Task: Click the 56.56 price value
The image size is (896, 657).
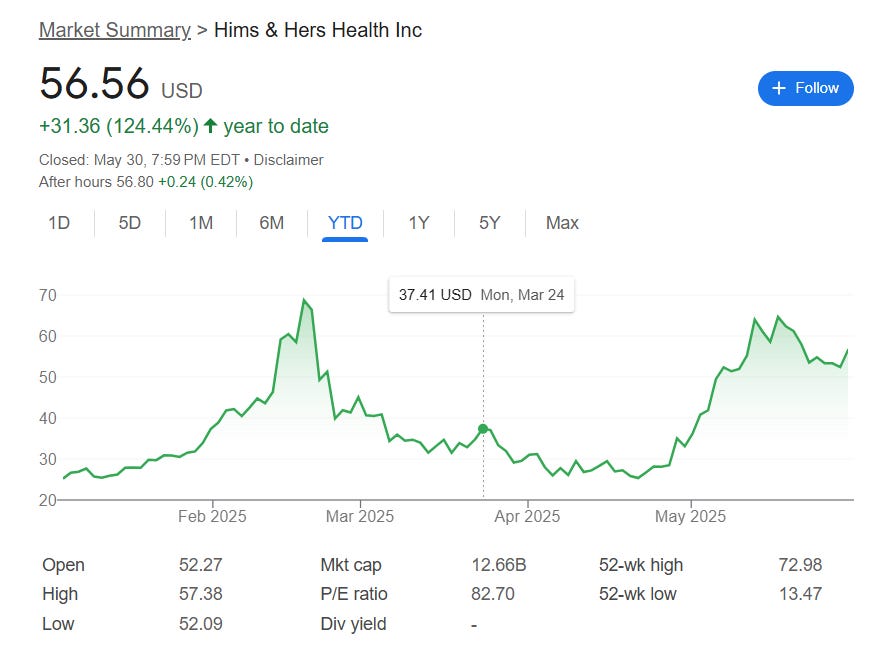Action: [94, 83]
